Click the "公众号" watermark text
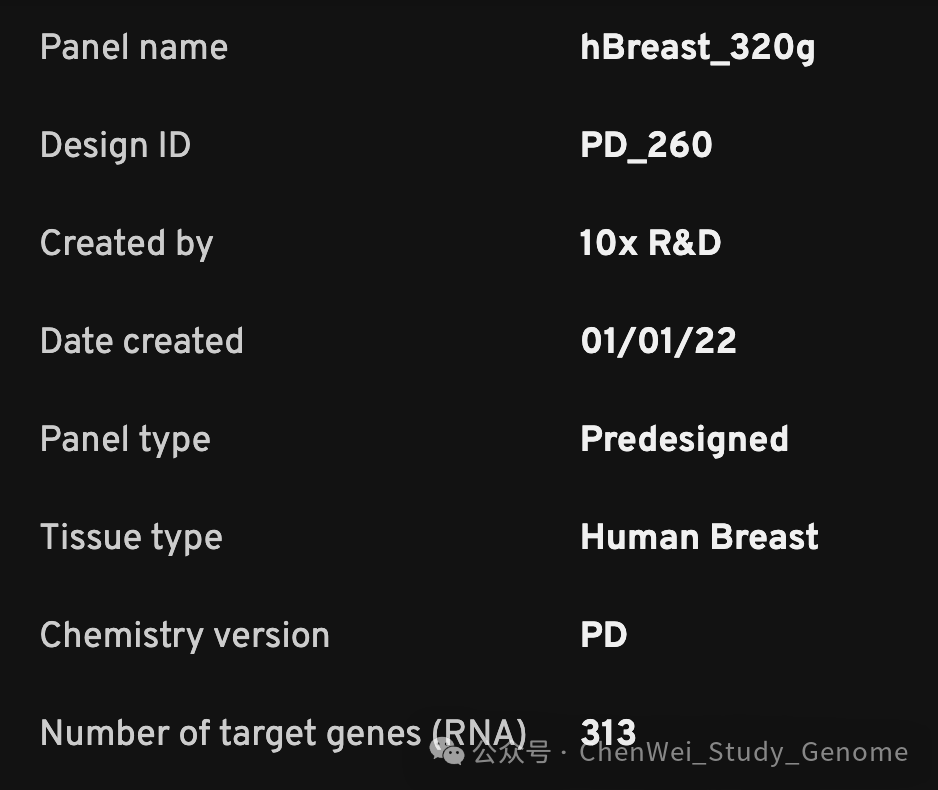The height and width of the screenshot is (790, 938). tap(511, 752)
